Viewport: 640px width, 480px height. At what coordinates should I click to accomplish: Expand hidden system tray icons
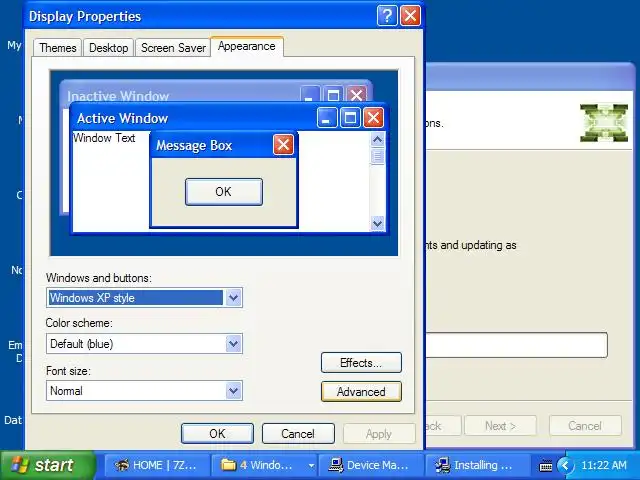(565, 465)
